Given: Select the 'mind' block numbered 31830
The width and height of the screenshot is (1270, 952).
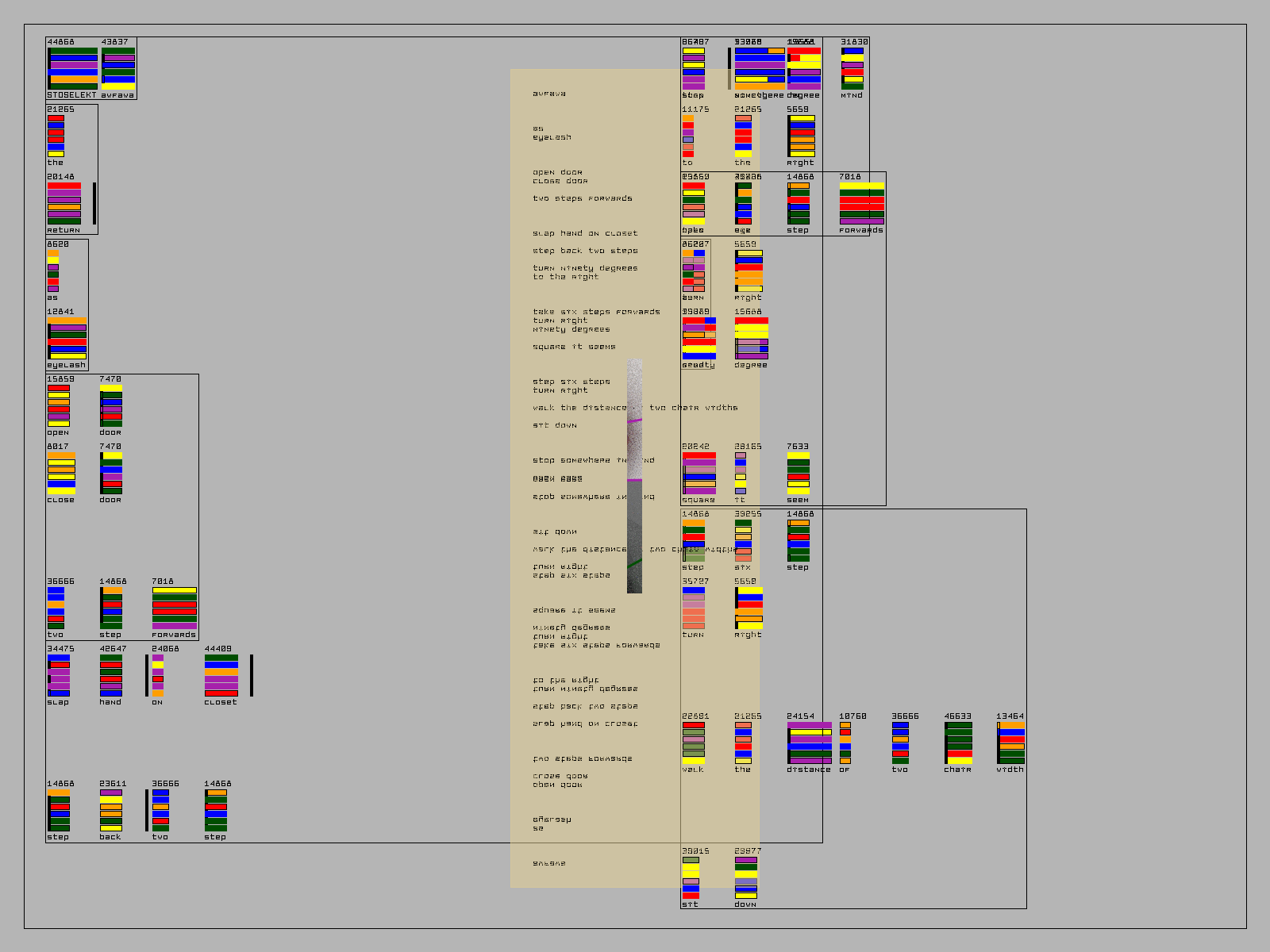Looking at the screenshot, I should pyautogui.click(x=852, y=68).
